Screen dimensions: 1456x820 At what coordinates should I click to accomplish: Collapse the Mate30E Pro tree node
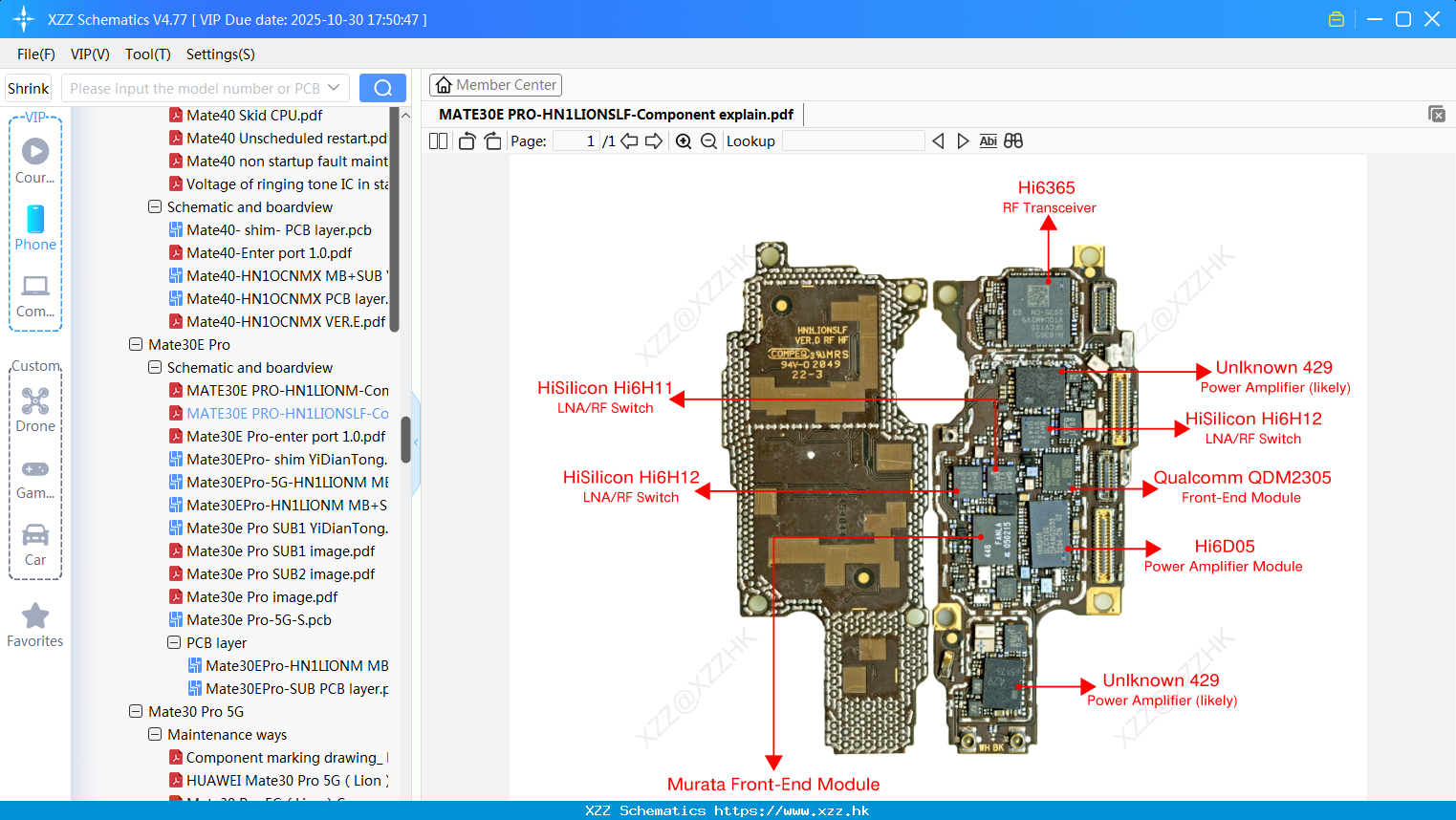[x=136, y=344]
